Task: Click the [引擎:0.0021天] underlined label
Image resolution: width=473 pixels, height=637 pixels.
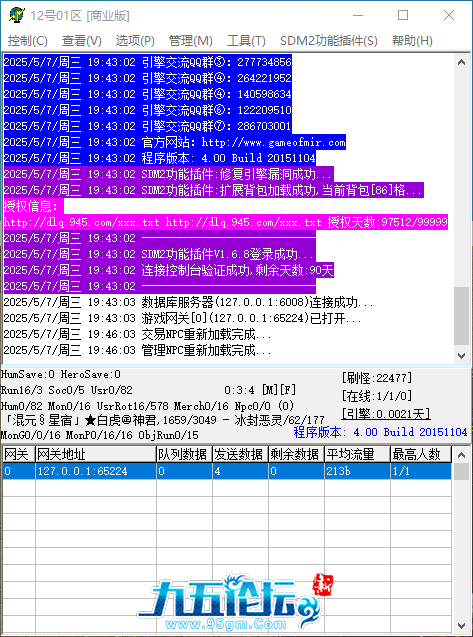Action: pos(386,414)
